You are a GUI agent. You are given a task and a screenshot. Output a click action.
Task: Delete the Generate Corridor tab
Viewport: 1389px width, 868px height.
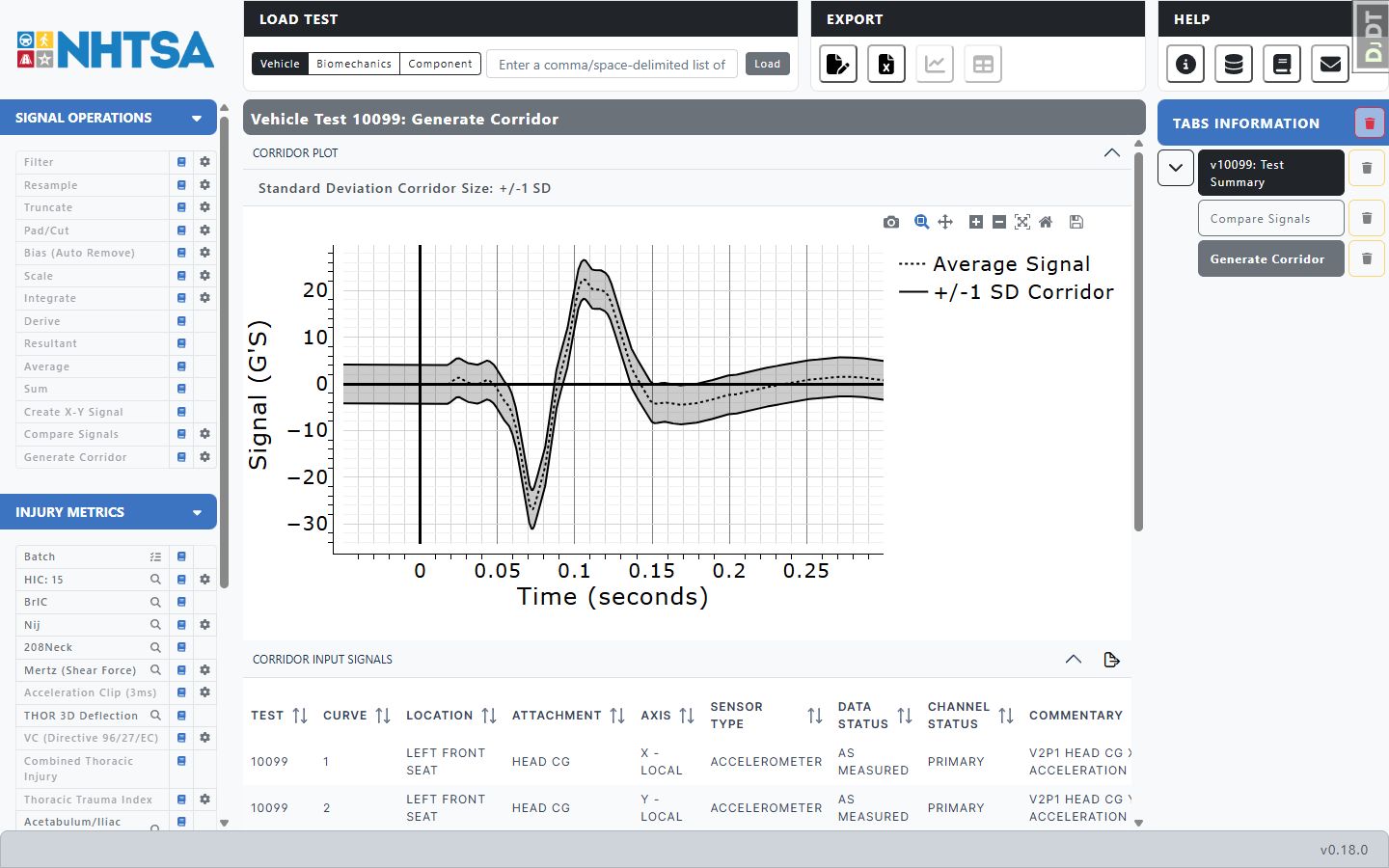[1367, 258]
